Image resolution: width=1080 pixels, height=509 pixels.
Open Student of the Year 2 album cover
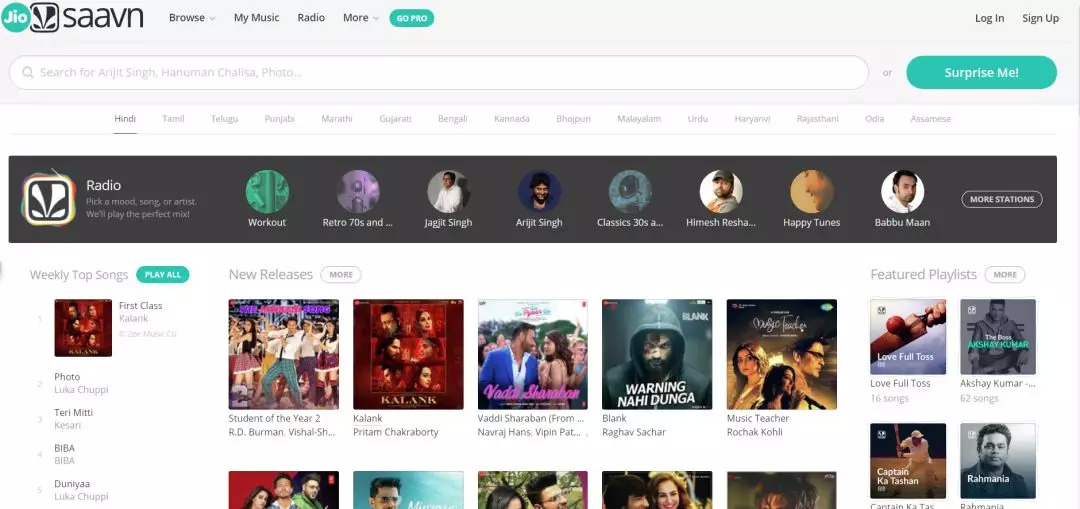coord(284,354)
